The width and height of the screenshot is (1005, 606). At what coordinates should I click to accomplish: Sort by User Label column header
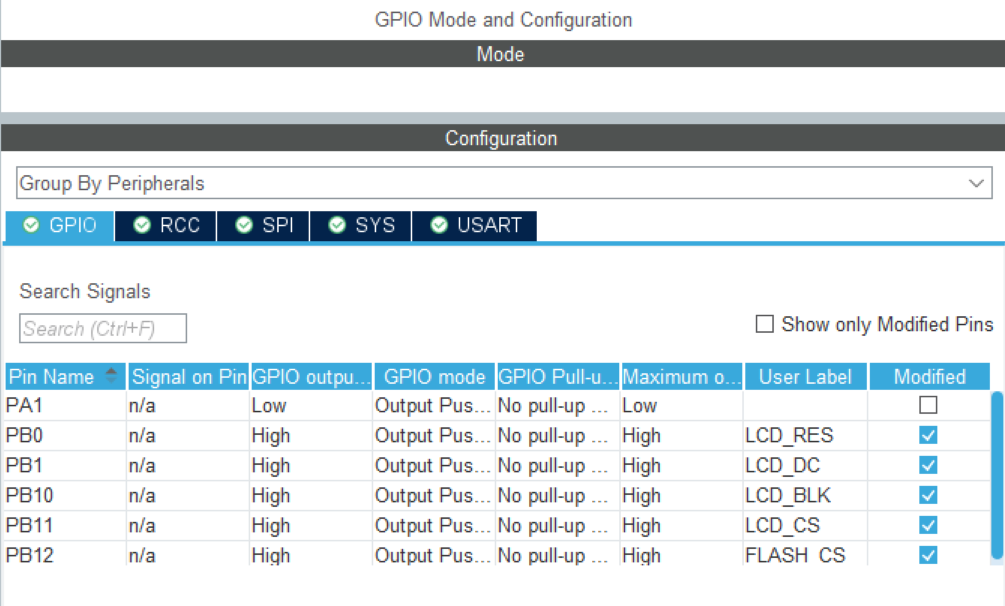805,376
